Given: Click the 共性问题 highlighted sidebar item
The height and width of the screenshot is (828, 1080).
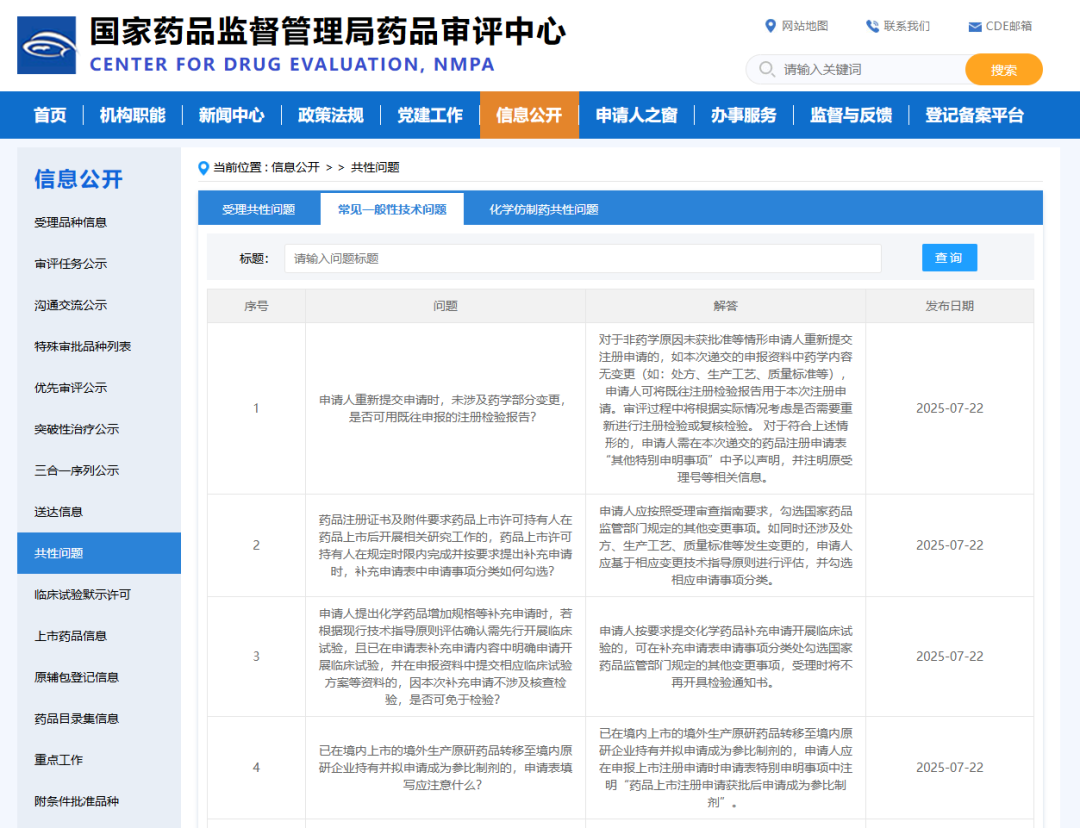Looking at the screenshot, I should click(60, 553).
